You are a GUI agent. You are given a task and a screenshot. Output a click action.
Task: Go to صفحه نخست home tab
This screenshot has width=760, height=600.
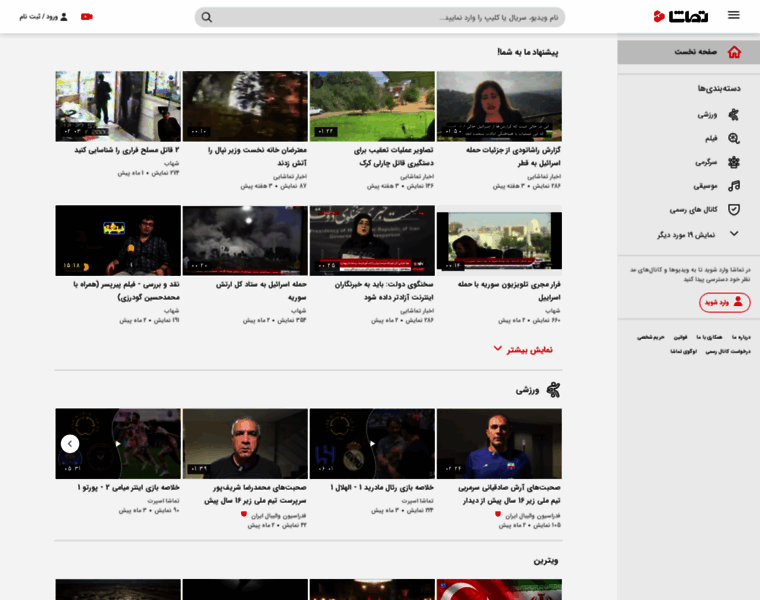pos(706,52)
